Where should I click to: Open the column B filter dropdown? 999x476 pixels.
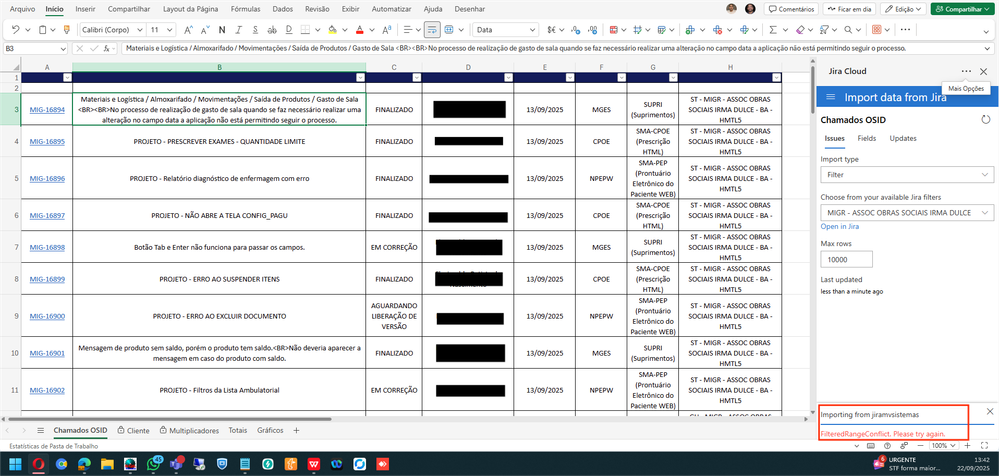click(360, 77)
